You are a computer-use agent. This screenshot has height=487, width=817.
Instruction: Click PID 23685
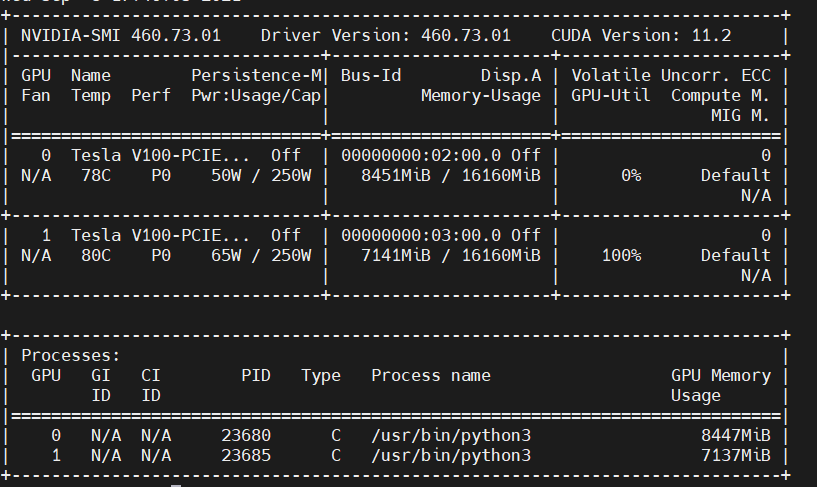pos(246,456)
